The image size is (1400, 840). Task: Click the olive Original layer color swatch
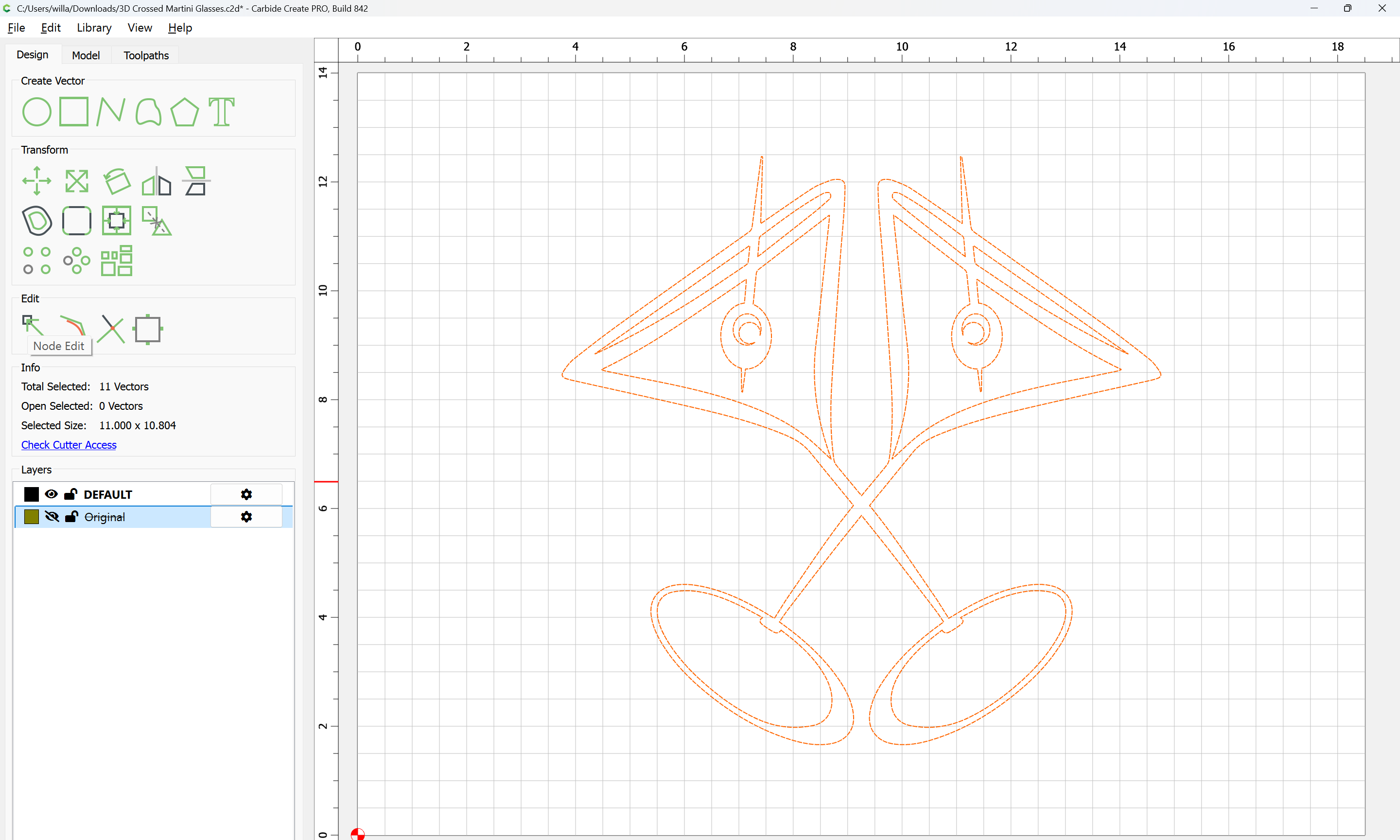(x=31, y=516)
